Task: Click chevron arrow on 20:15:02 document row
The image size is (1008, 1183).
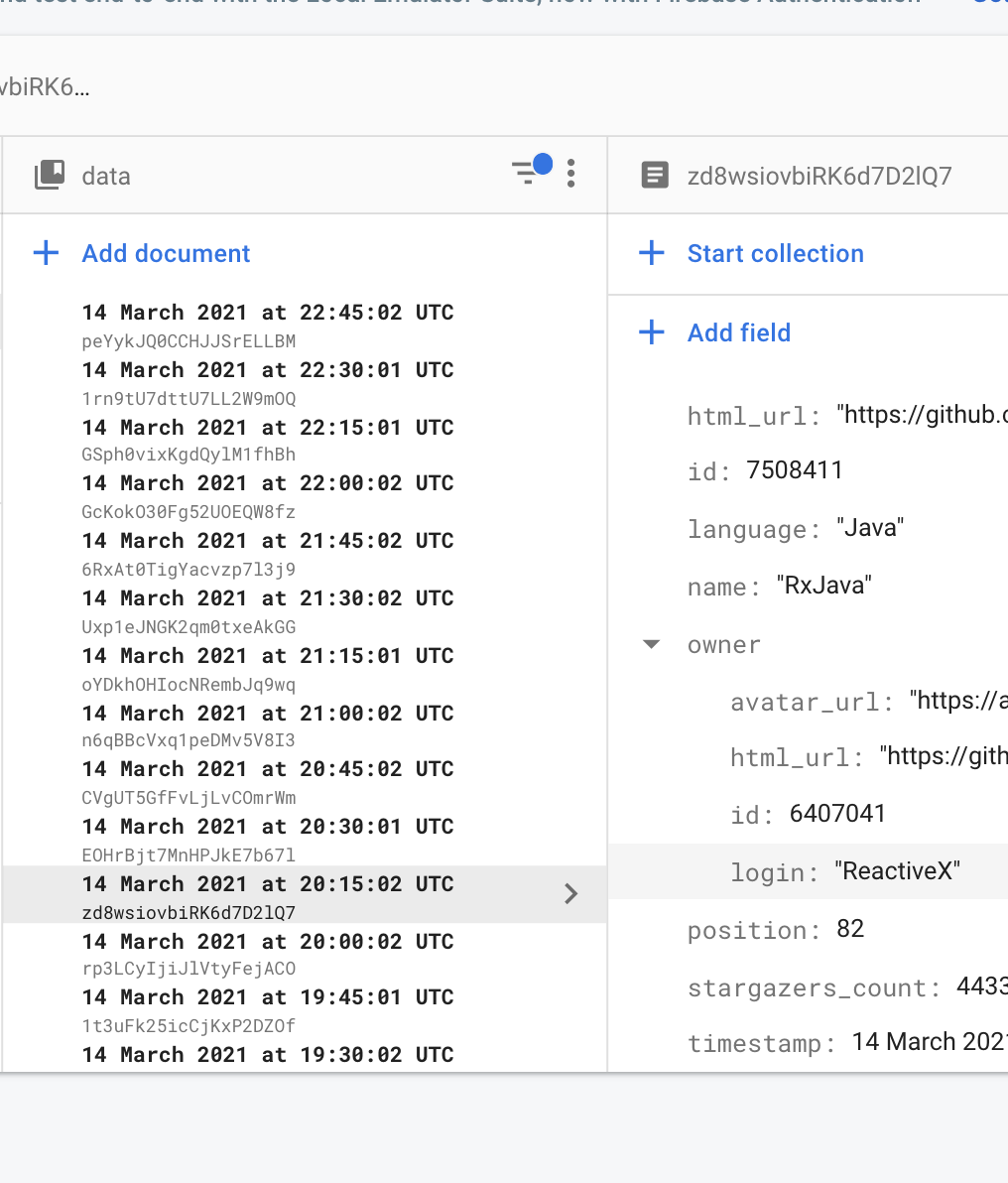Action: [571, 894]
